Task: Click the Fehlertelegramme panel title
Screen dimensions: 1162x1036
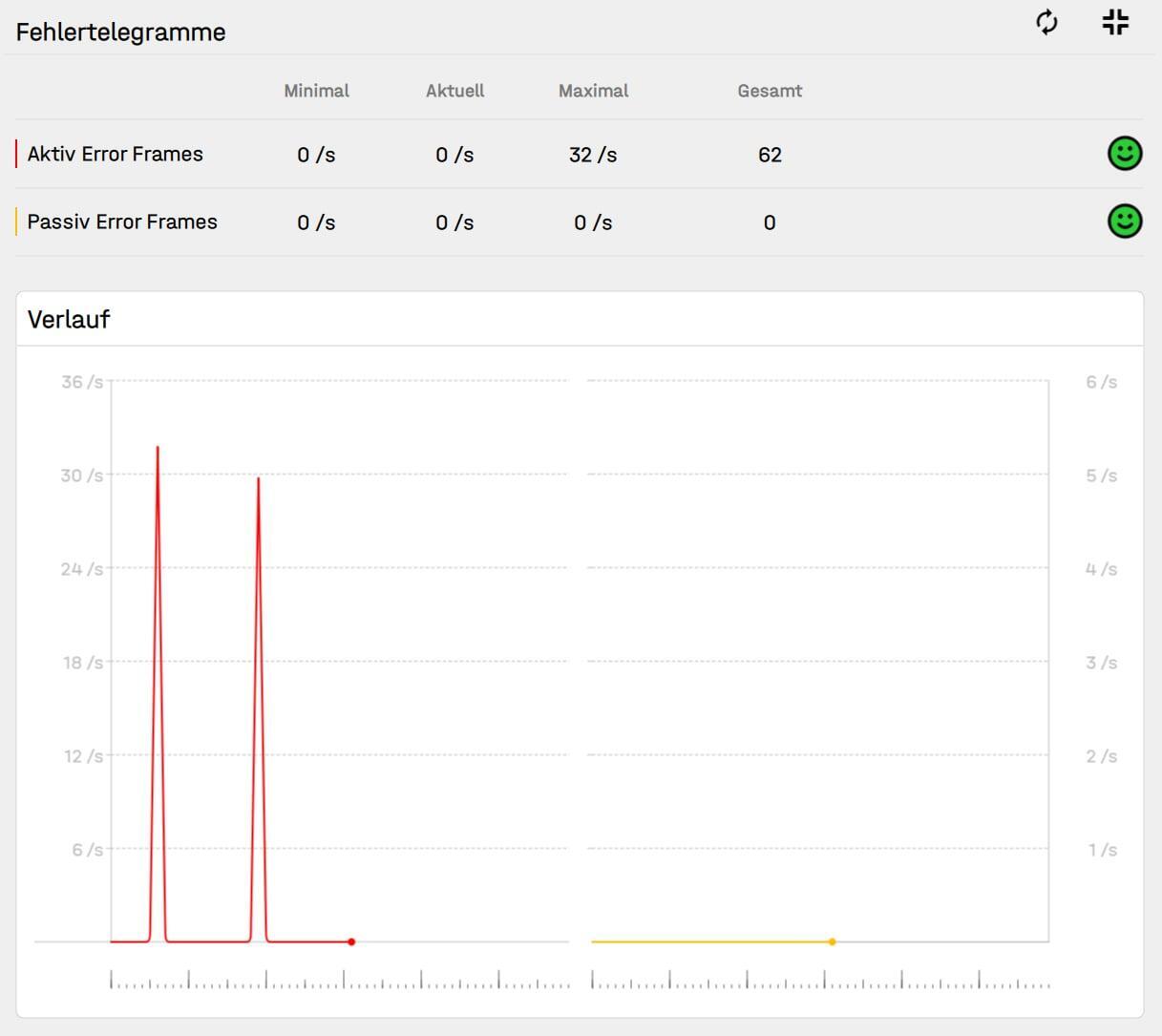Action: (x=121, y=32)
